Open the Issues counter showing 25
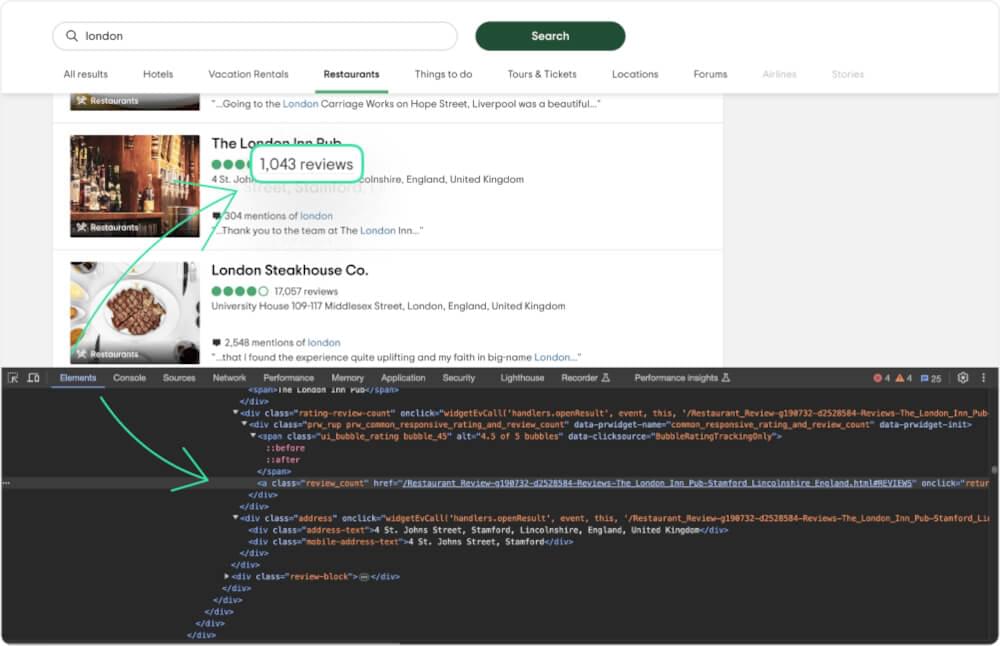This screenshot has width=1000, height=646. (x=927, y=378)
